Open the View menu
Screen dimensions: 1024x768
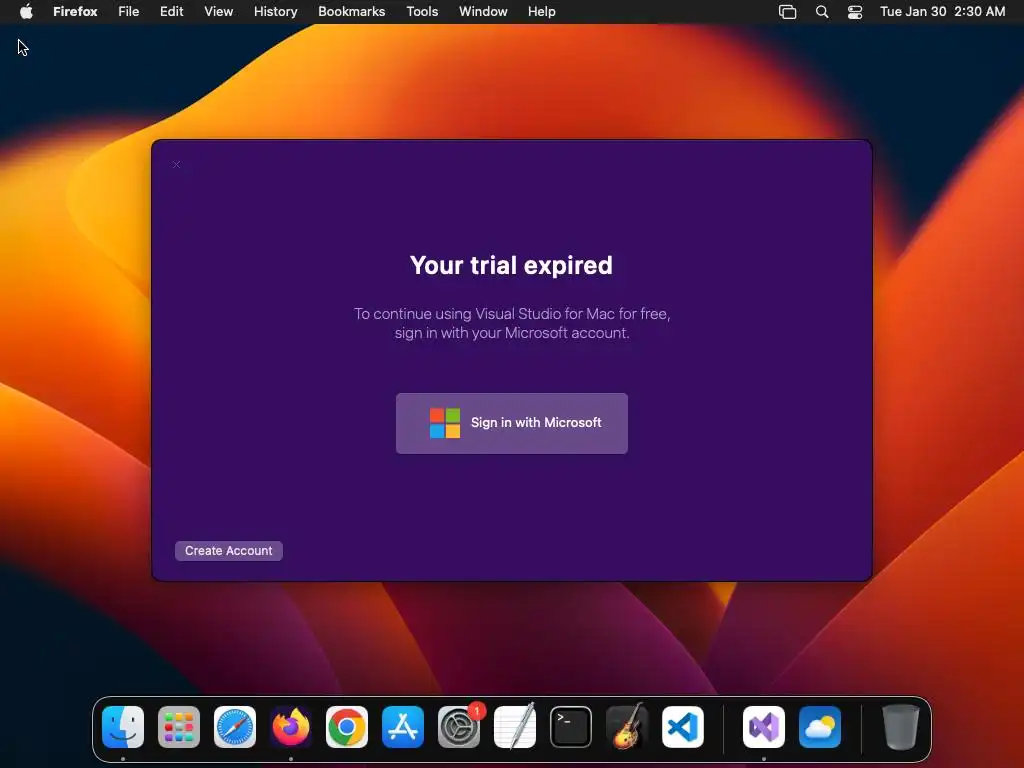(x=219, y=12)
